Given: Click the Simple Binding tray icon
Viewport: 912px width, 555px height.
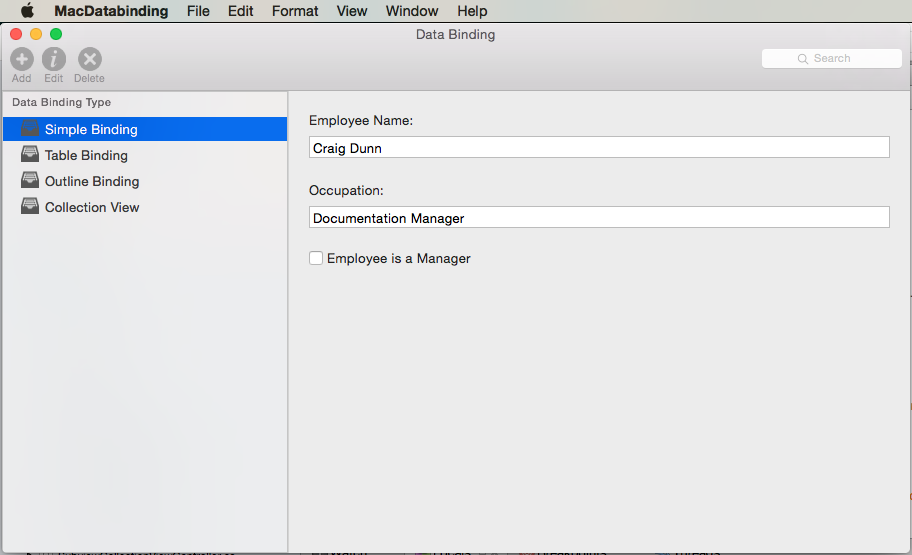Looking at the screenshot, I should coord(30,129).
